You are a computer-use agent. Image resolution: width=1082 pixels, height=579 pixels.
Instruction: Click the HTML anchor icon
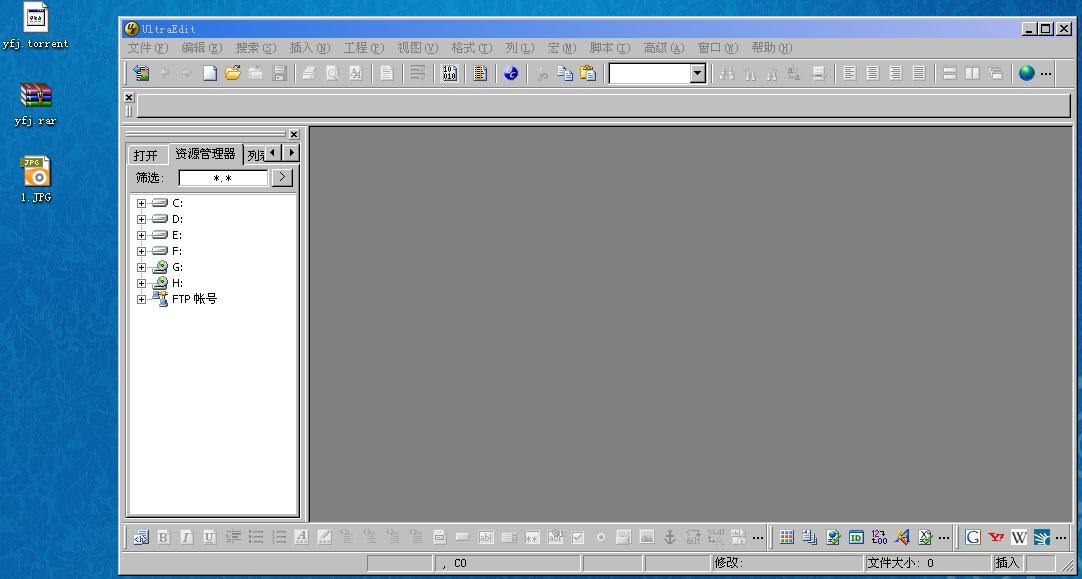[669, 537]
